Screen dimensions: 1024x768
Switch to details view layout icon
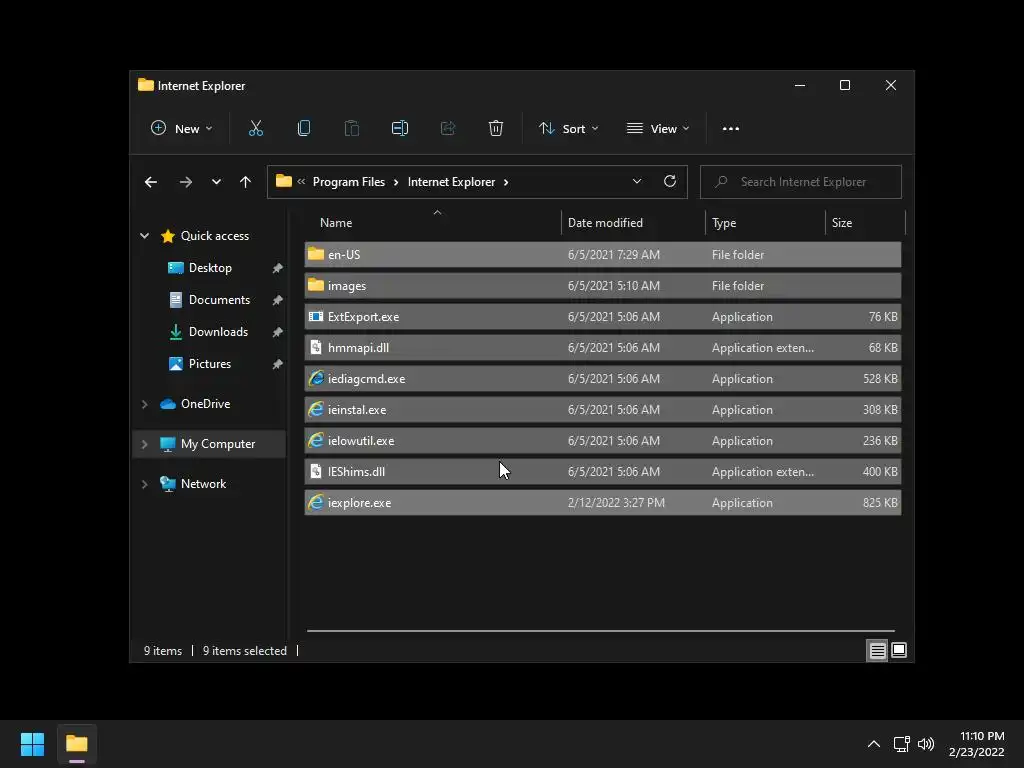(877, 650)
